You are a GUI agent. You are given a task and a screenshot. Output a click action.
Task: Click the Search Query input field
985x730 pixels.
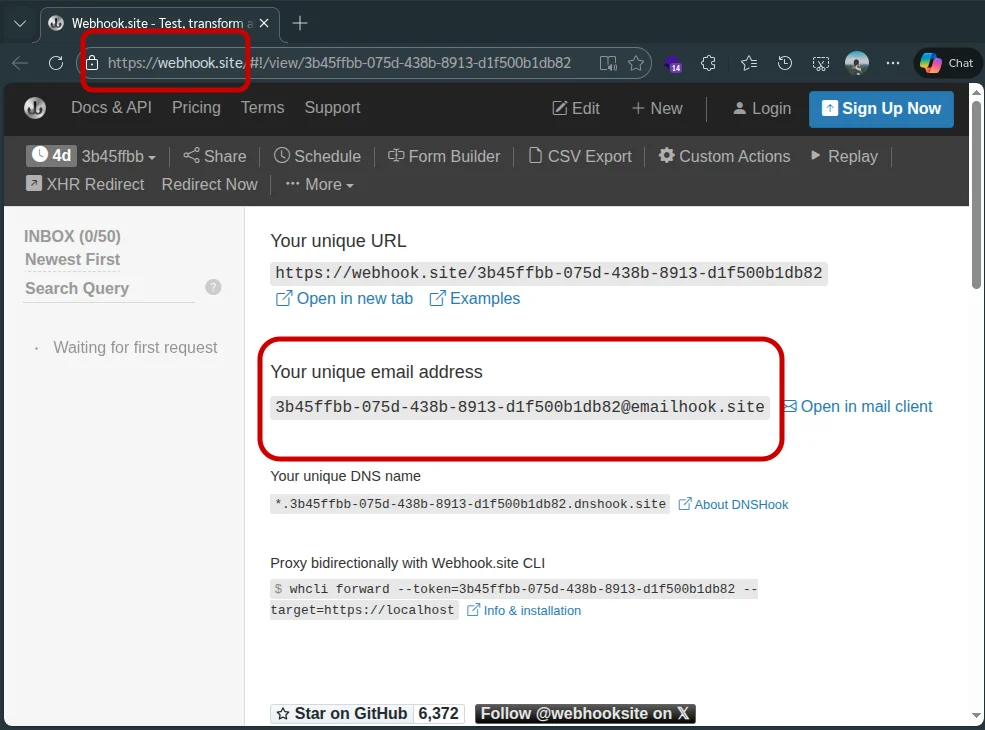[110, 288]
